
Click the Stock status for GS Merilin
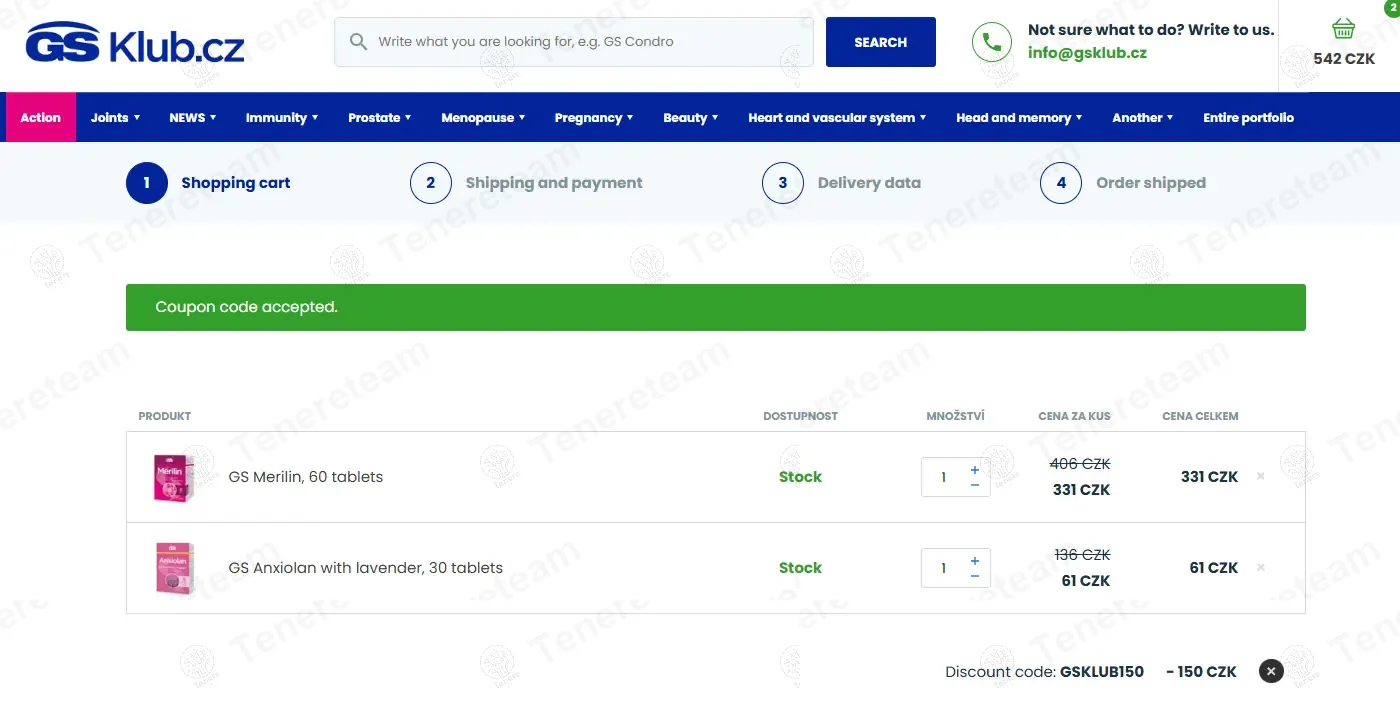pyautogui.click(x=800, y=477)
